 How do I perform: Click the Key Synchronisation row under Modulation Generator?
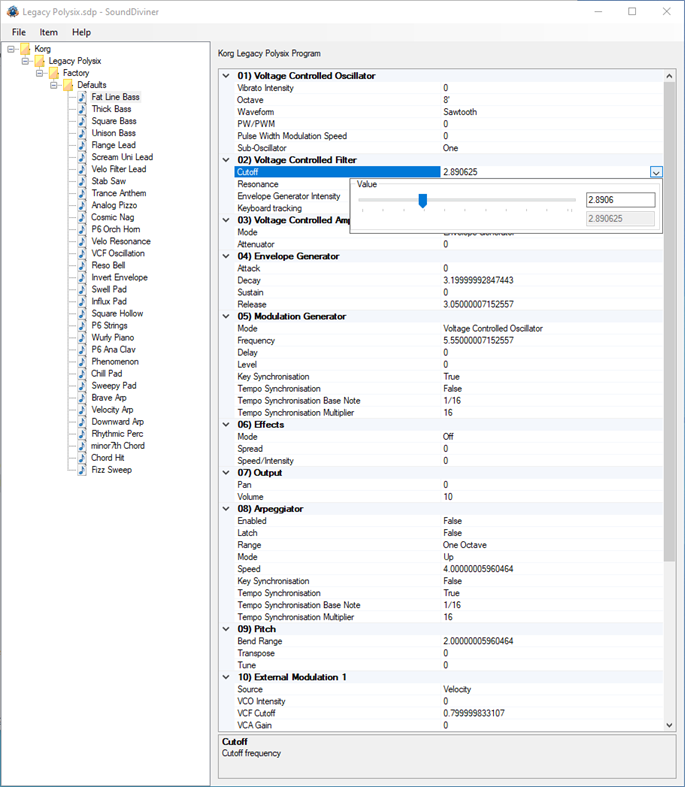click(x=449, y=376)
